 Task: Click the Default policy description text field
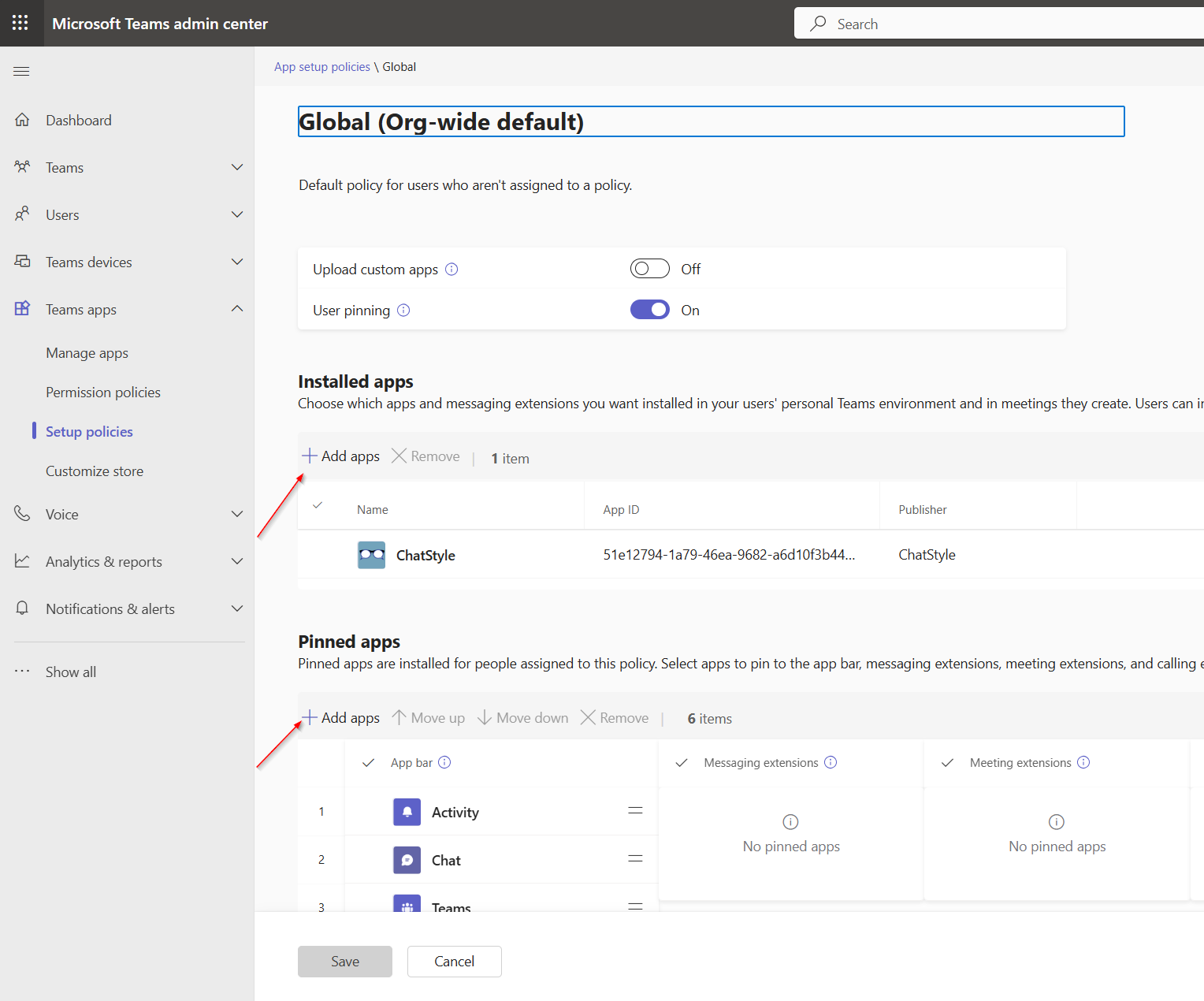pos(465,185)
